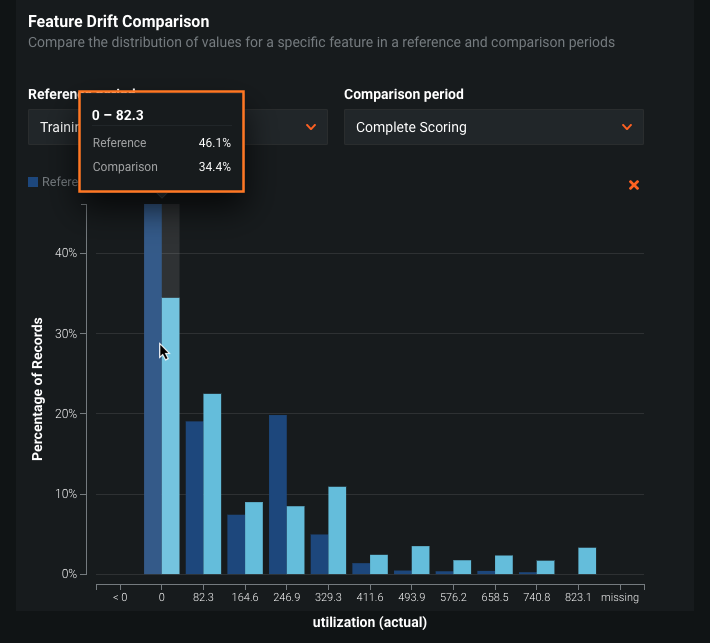Open the Comparison period dropdown

(x=493, y=127)
